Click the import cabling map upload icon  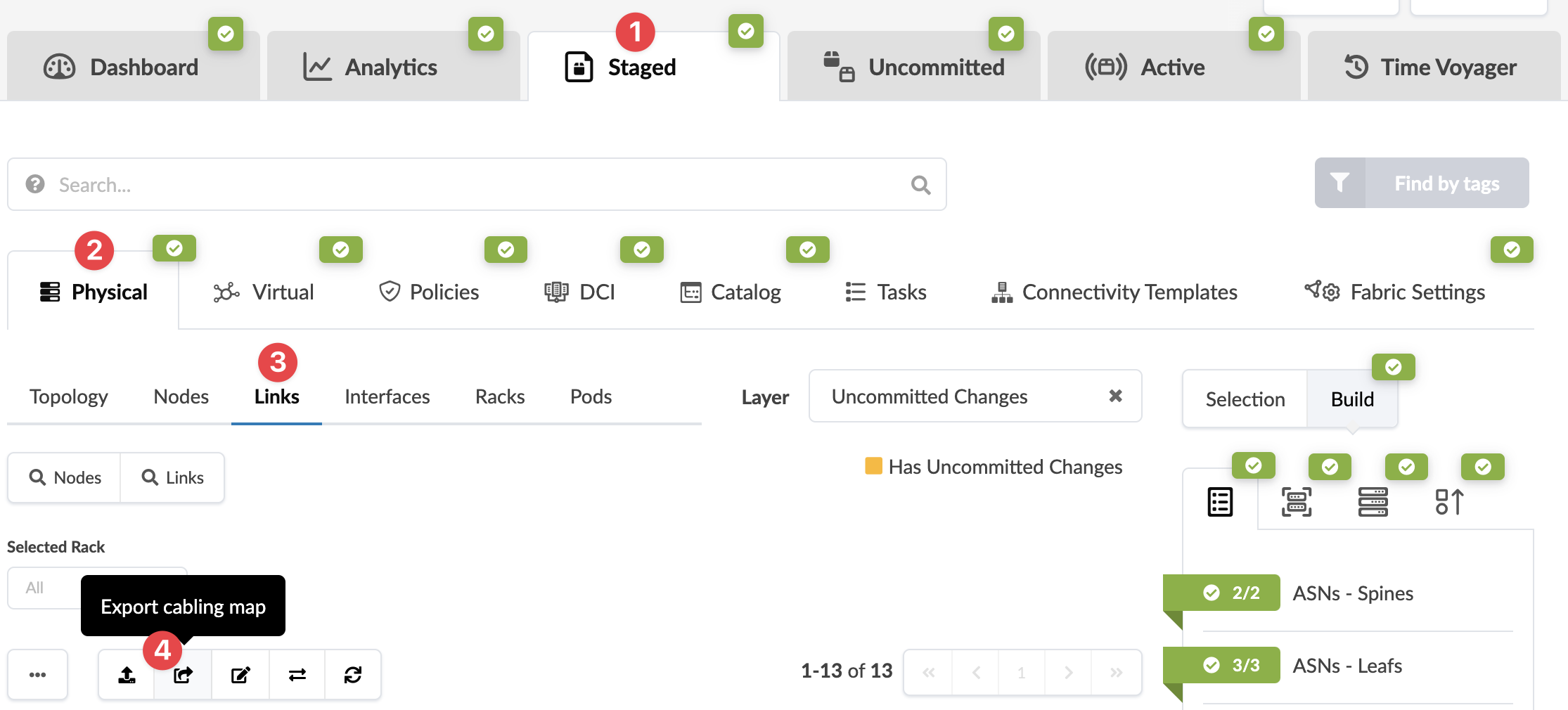point(127,675)
